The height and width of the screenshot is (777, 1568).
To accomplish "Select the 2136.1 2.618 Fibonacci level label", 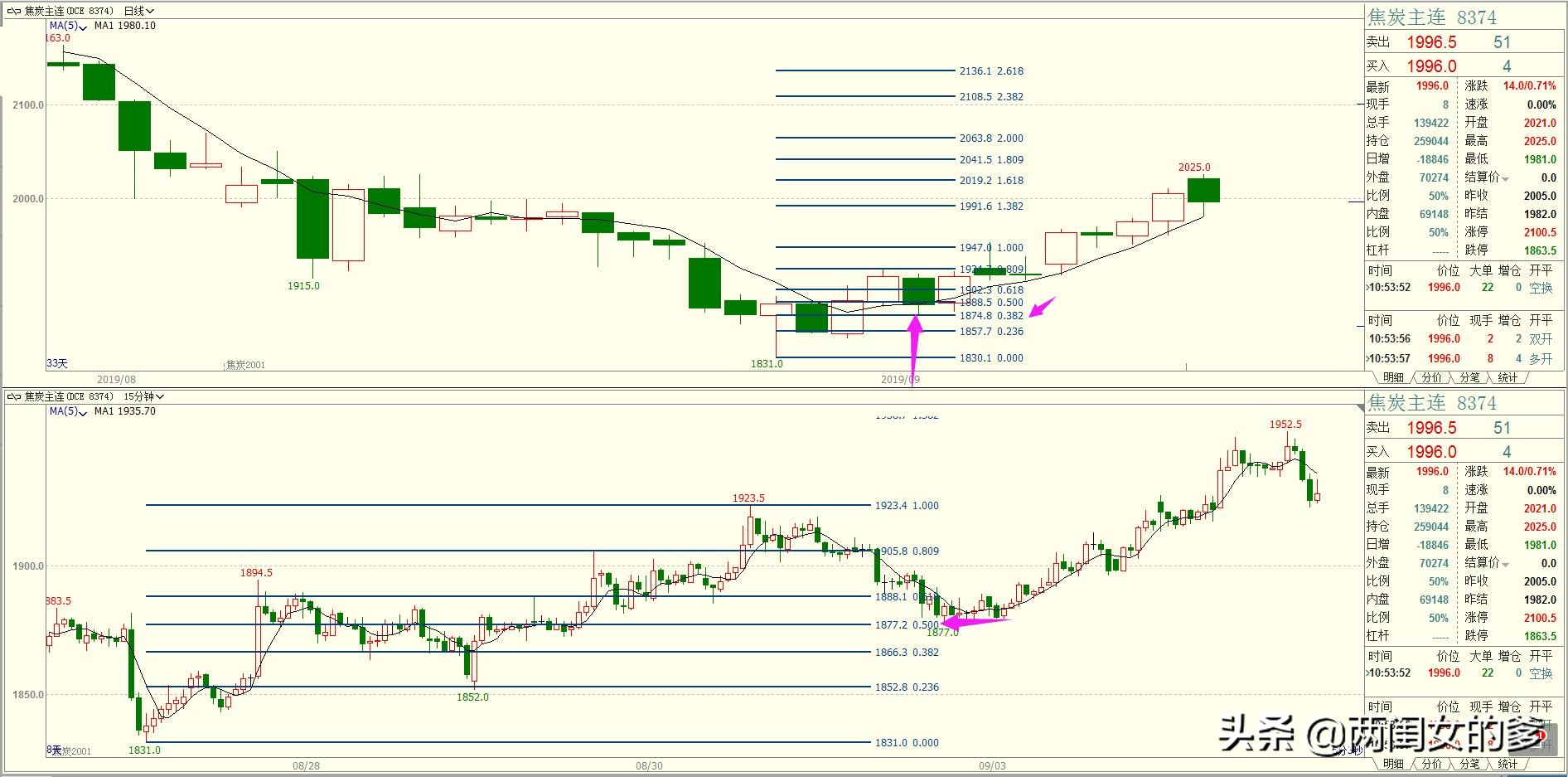I will pos(991,71).
